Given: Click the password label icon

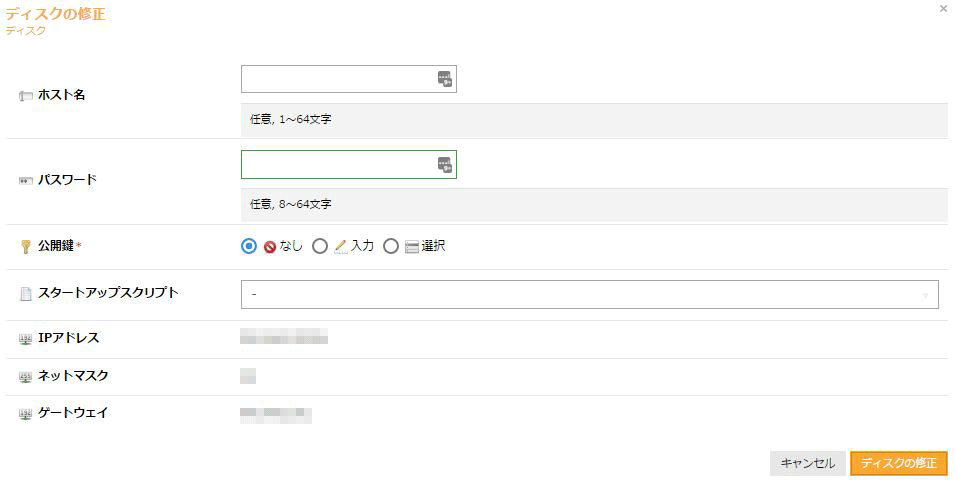Looking at the screenshot, I should [26, 180].
